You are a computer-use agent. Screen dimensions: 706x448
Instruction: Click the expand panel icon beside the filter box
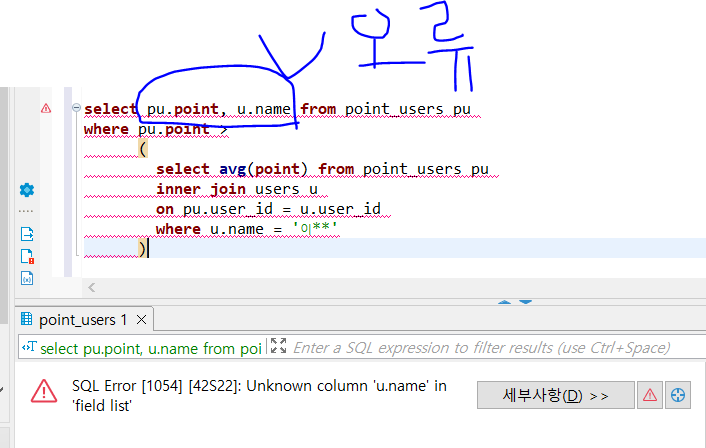tap(278, 346)
